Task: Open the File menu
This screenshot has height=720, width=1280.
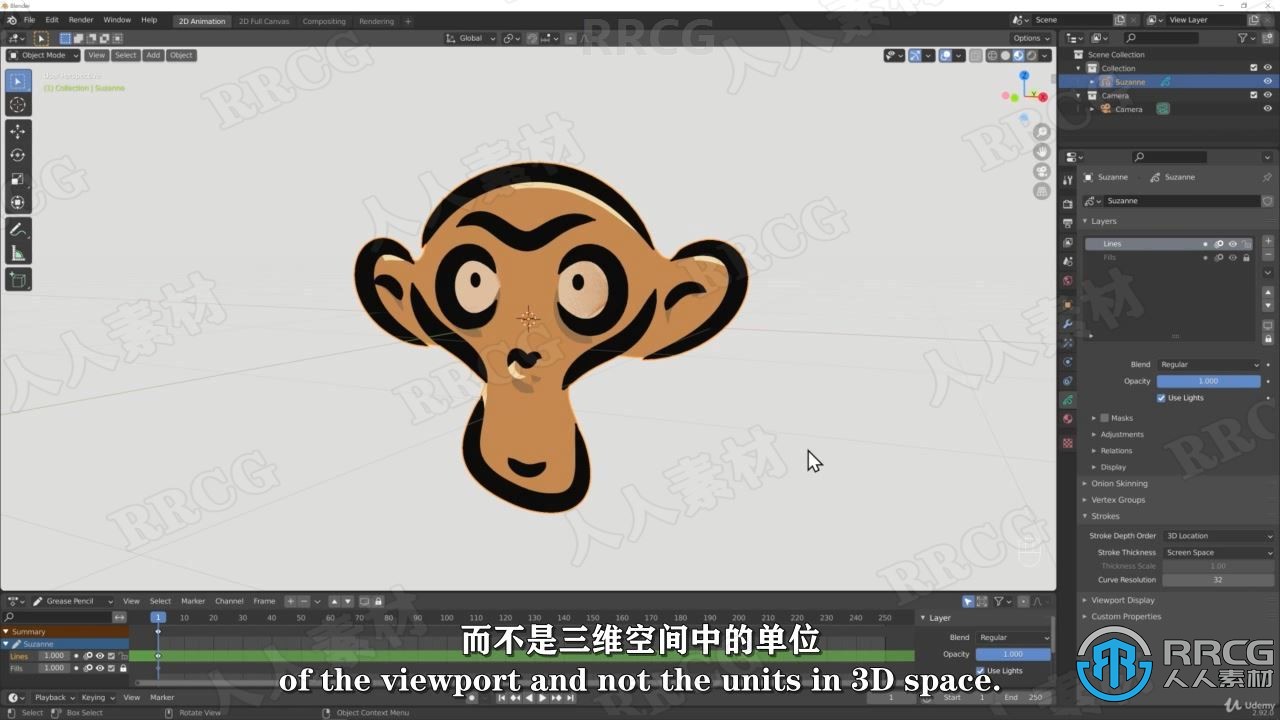Action: click(x=29, y=20)
